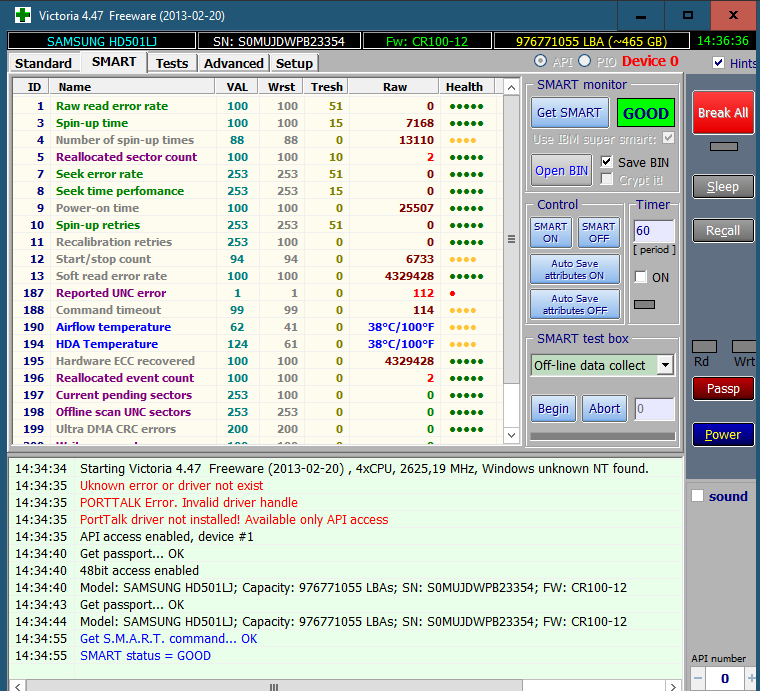The height and width of the screenshot is (691, 760).
Task: Click the blue Power button
Action: (722, 435)
